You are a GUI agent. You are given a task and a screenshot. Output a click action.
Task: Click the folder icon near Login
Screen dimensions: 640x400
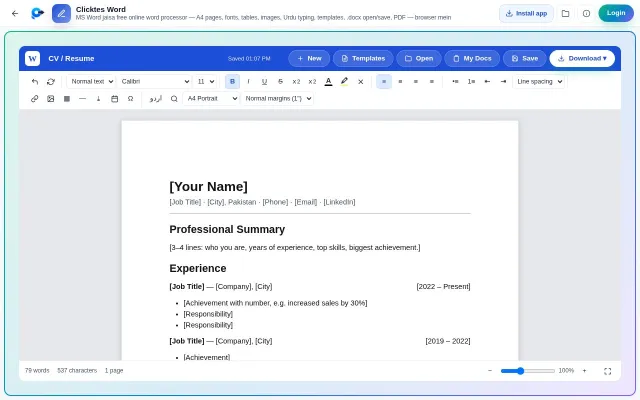pos(565,13)
